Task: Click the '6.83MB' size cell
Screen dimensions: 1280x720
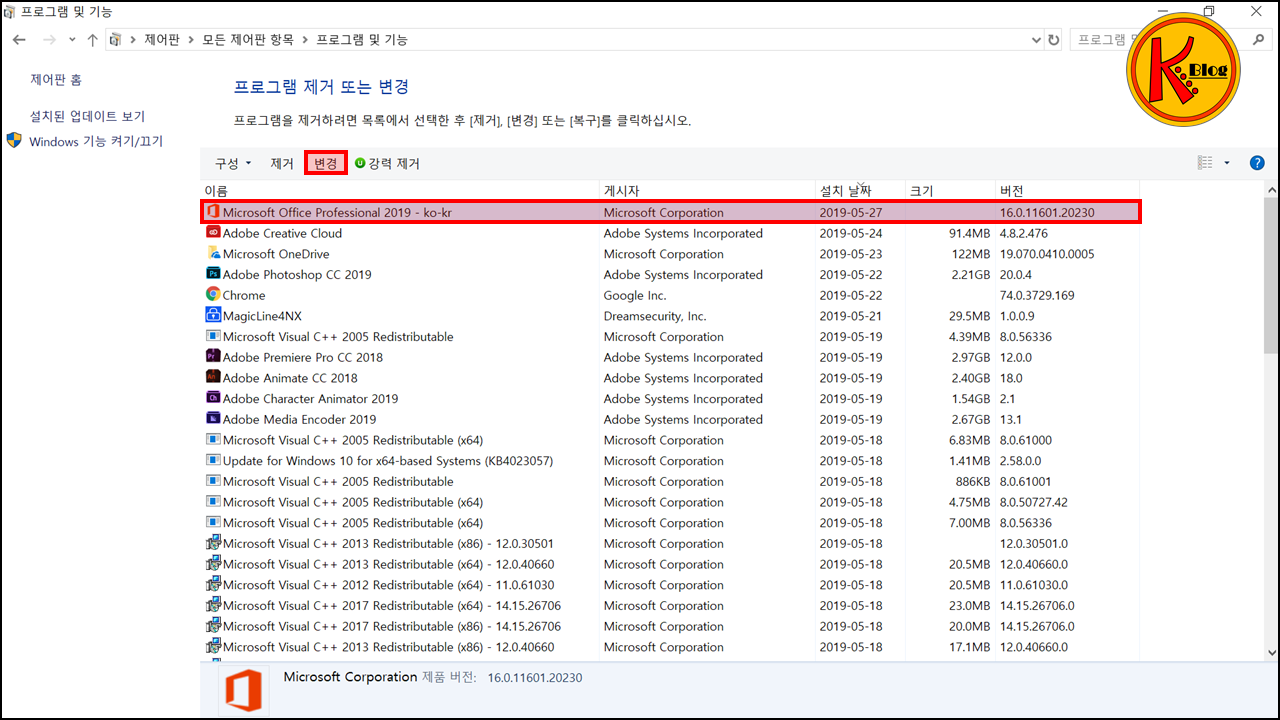Action: pos(969,440)
